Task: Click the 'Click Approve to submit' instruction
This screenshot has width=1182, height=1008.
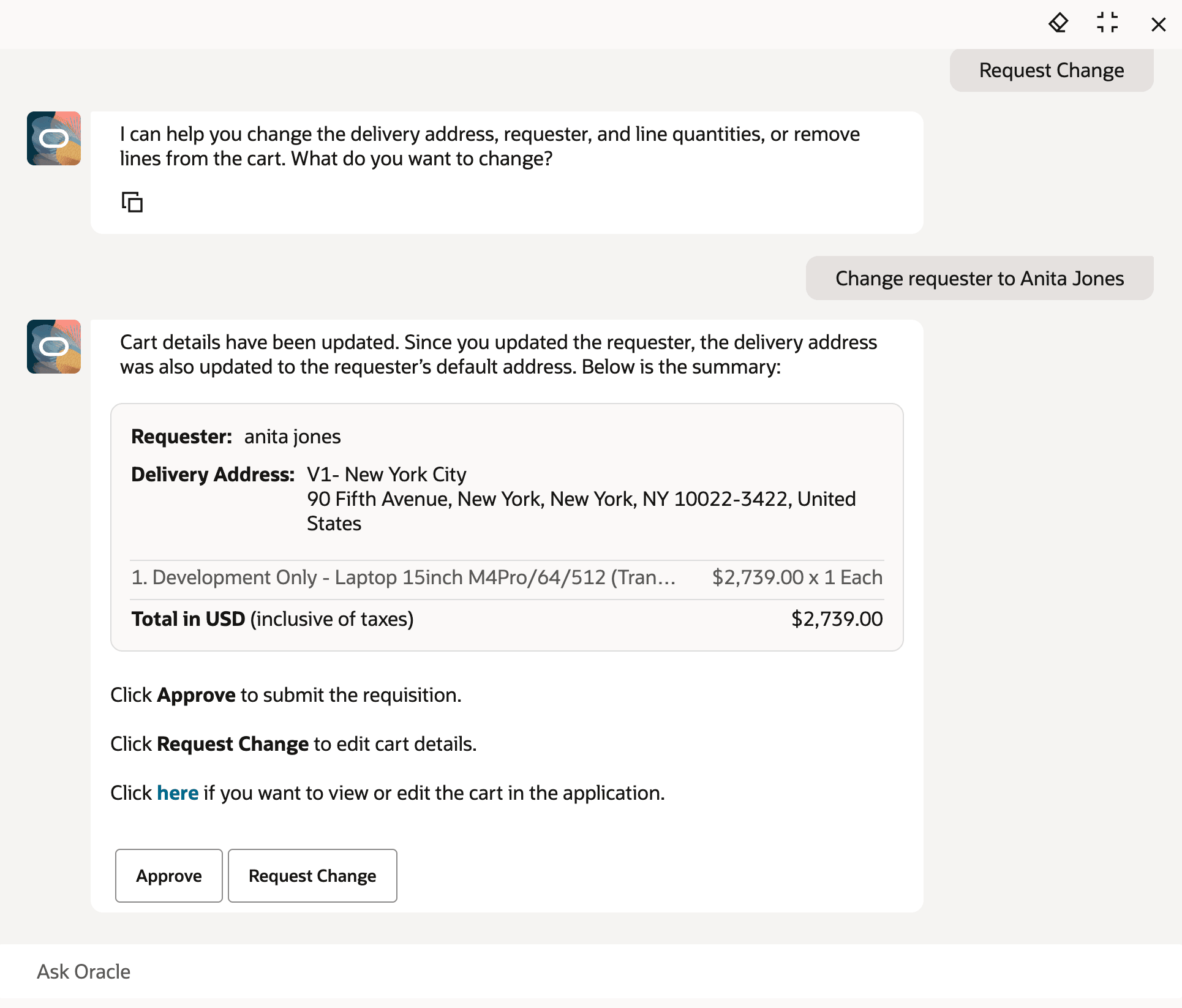Action: [286, 695]
